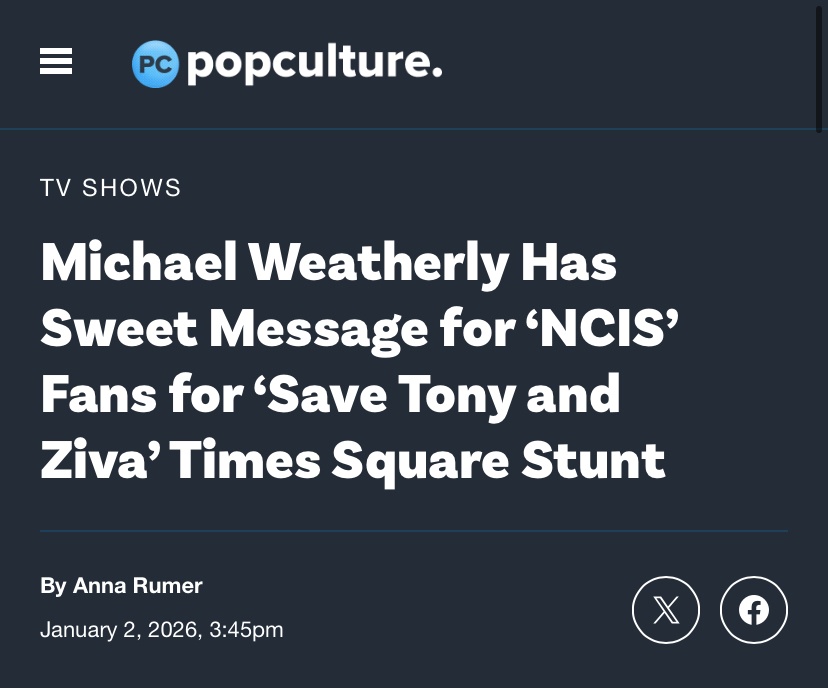Click the divider line below the headline
This screenshot has height=692, width=828.
coord(414,531)
